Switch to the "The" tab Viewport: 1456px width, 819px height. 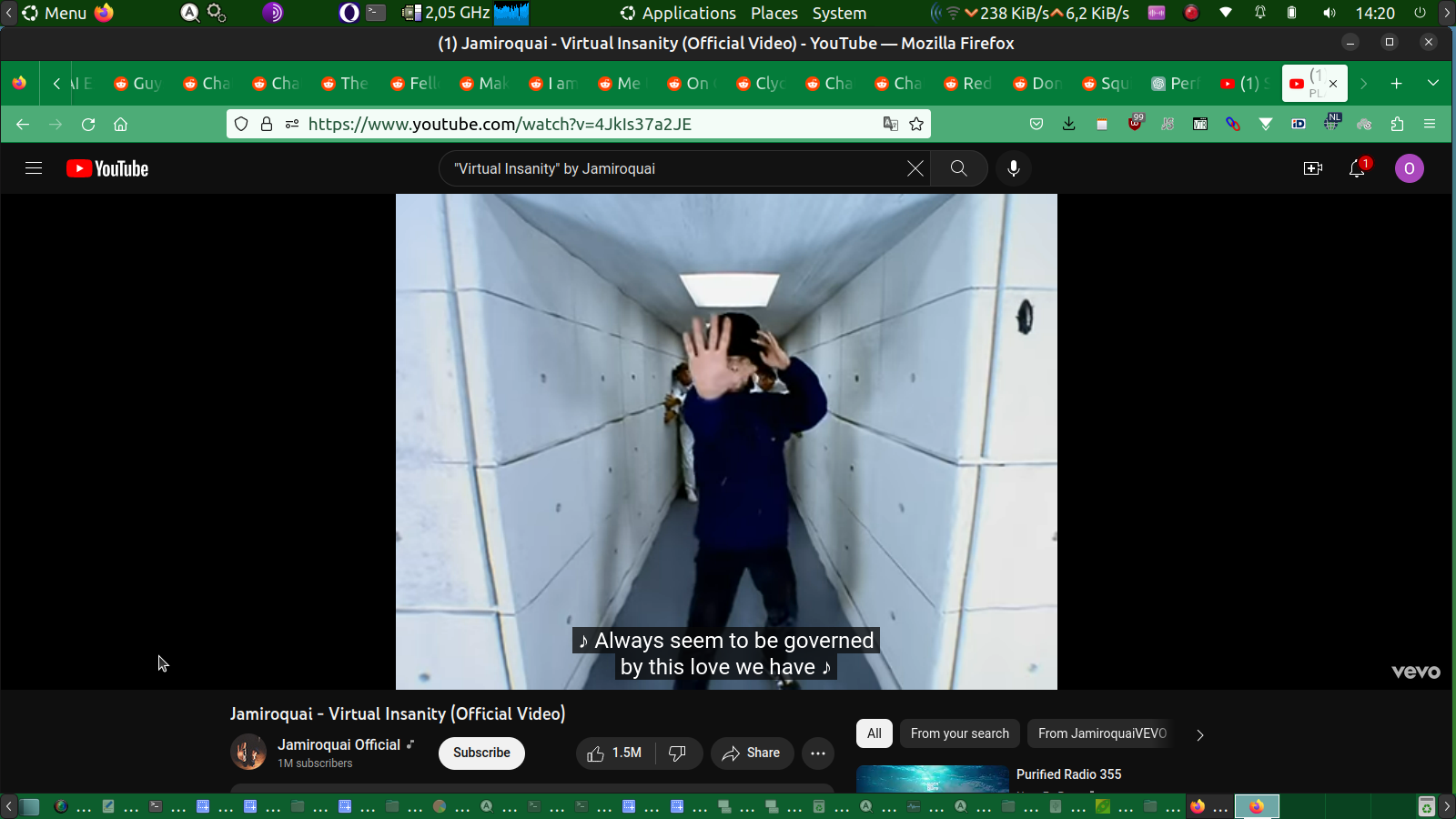[346, 84]
